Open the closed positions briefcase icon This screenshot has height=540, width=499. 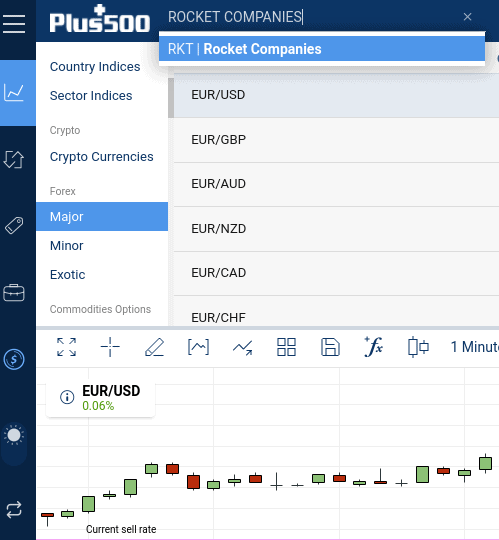14,293
